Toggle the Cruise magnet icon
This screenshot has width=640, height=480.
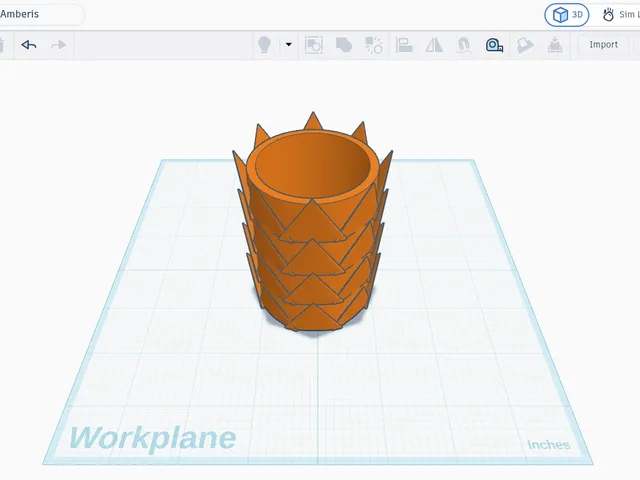pos(464,45)
